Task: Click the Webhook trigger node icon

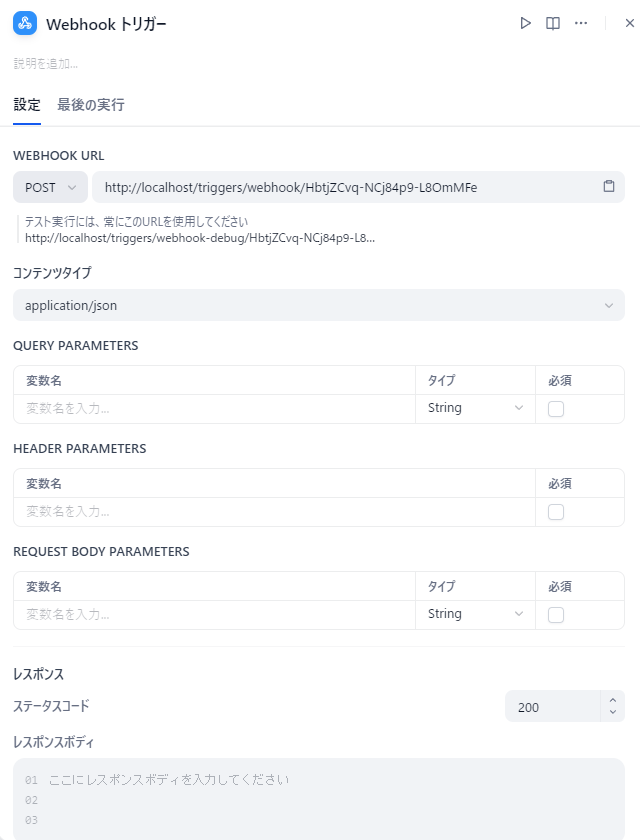Action: pos(25,23)
